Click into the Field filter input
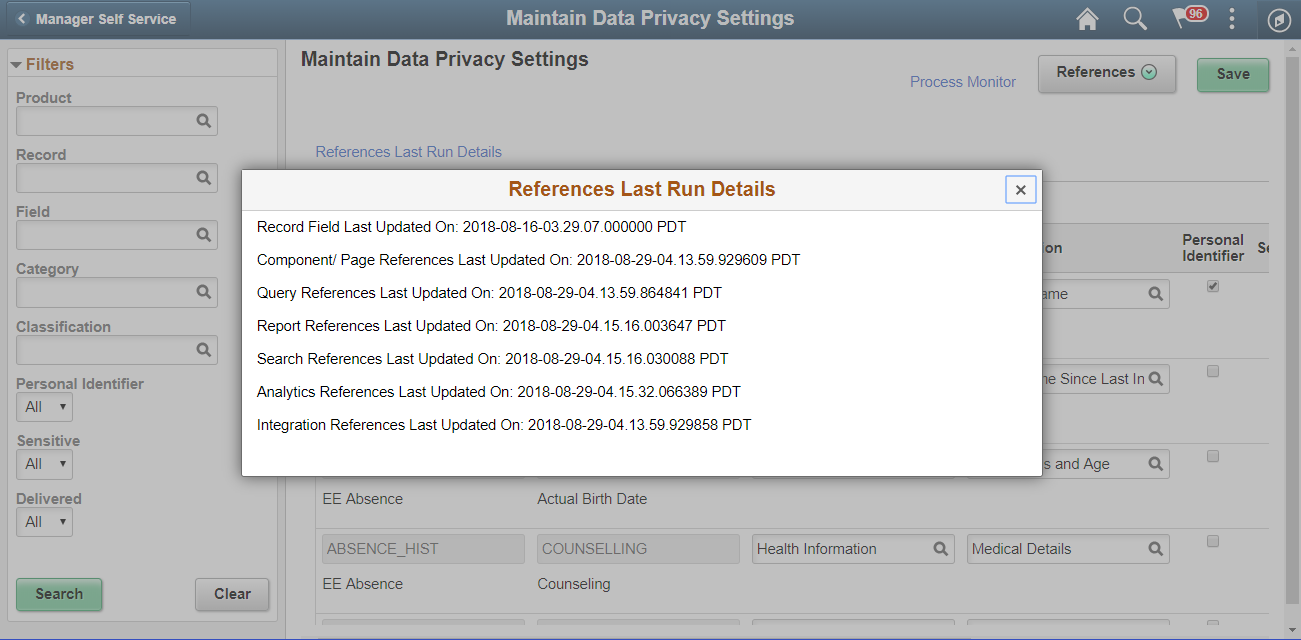The height and width of the screenshot is (640, 1301). 105,235
